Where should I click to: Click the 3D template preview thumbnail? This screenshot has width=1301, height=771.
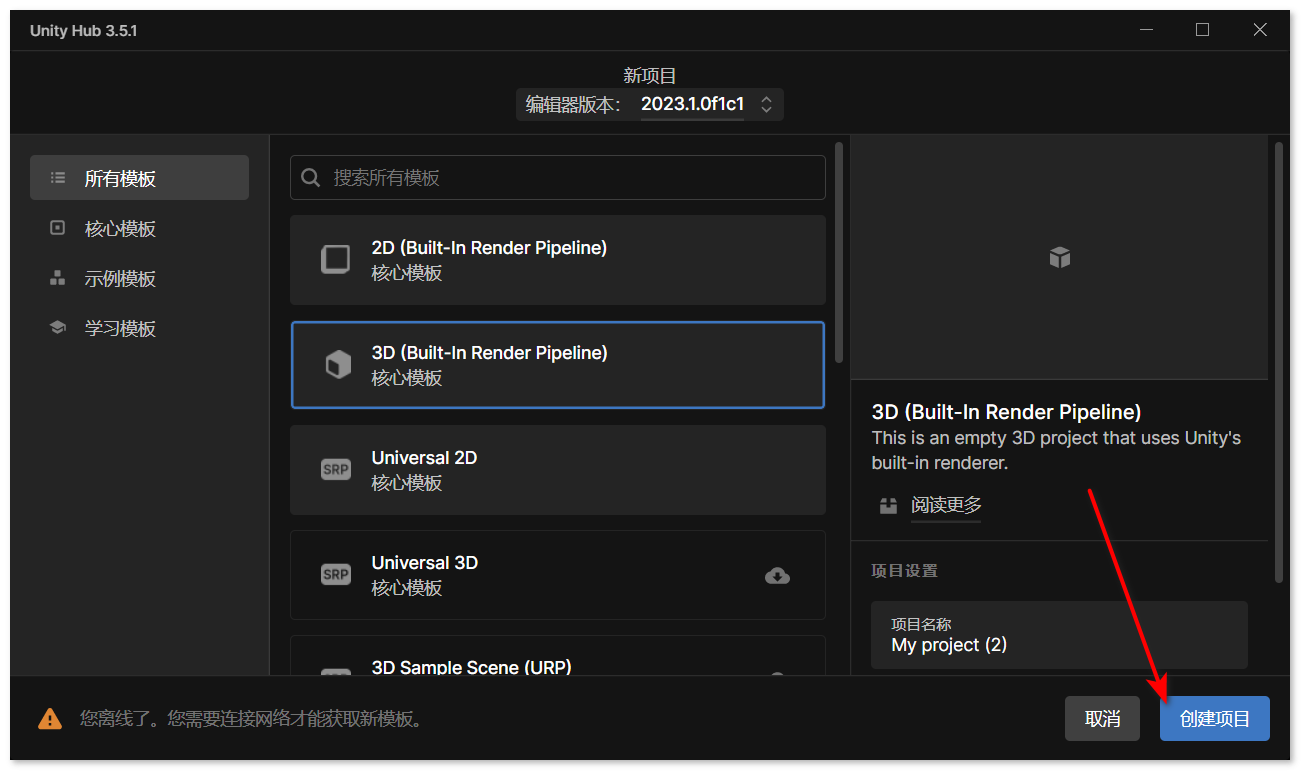pos(1060,258)
